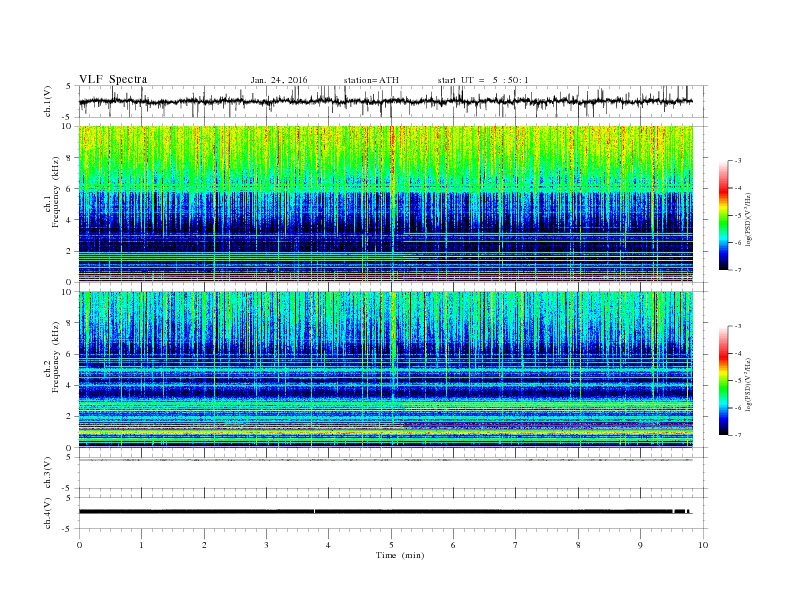Click the time axis tick label "8"
The height and width of the screenshot is (612, 792).
click(578, 545)
